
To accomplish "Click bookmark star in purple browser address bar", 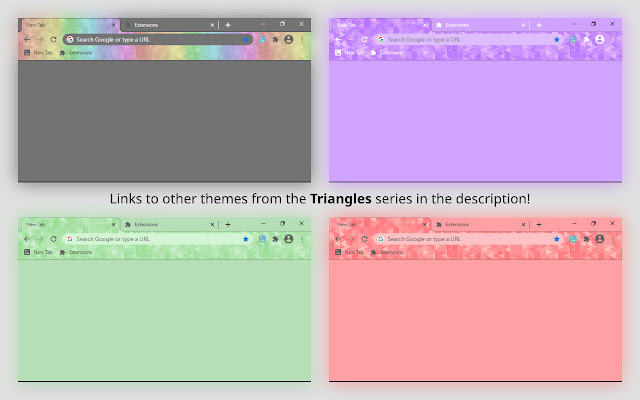I will tap(556, 40).
